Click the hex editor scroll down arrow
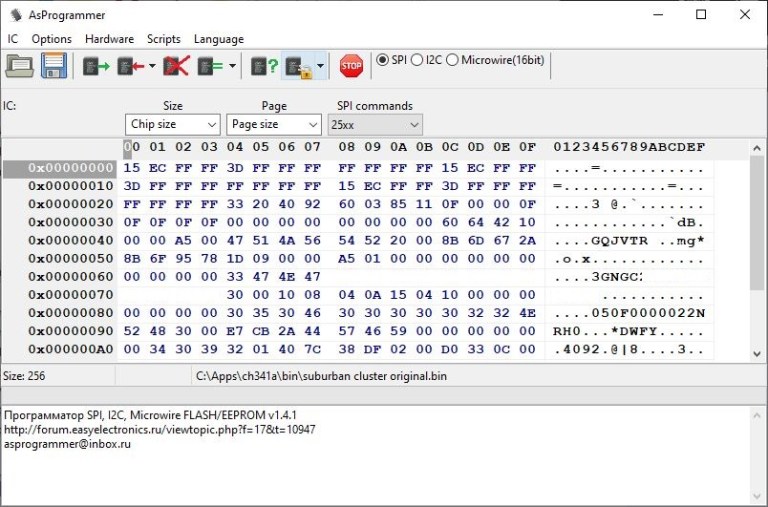The height and width of the screenshot is (507, 768). 757,354
